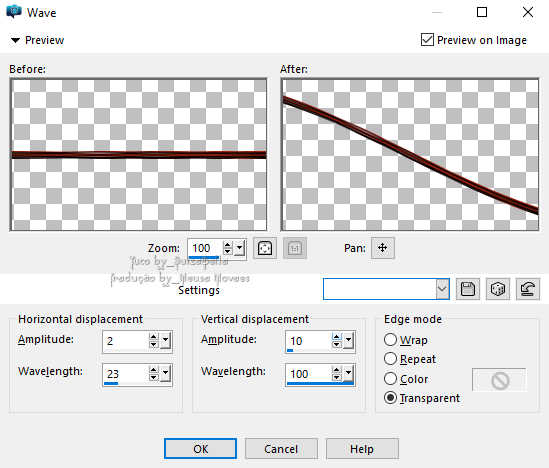
Task: Click the zoom to 100% icon
Action: click(295, 248)
